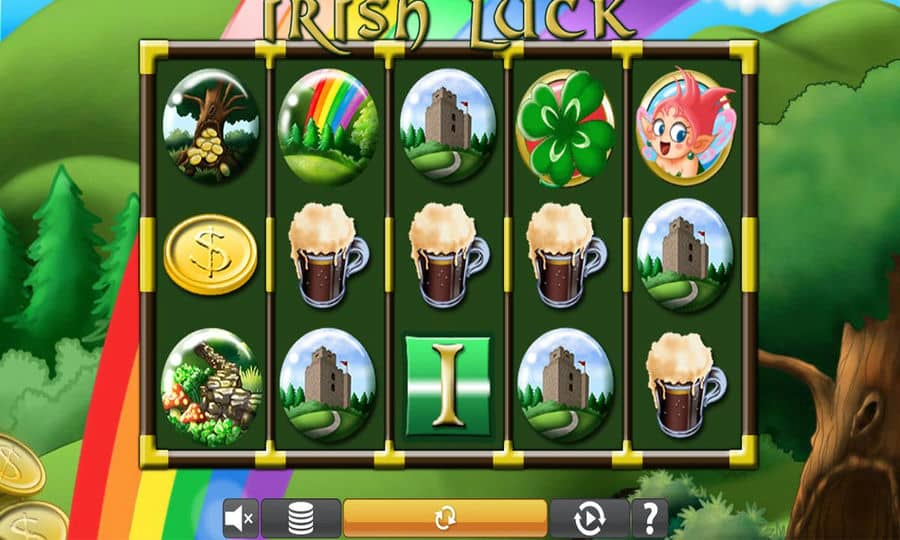Image resolution: width=900 pixels, height=540 pixels.
Task: Open the help question mark
Action: click(x=650, y=518)
